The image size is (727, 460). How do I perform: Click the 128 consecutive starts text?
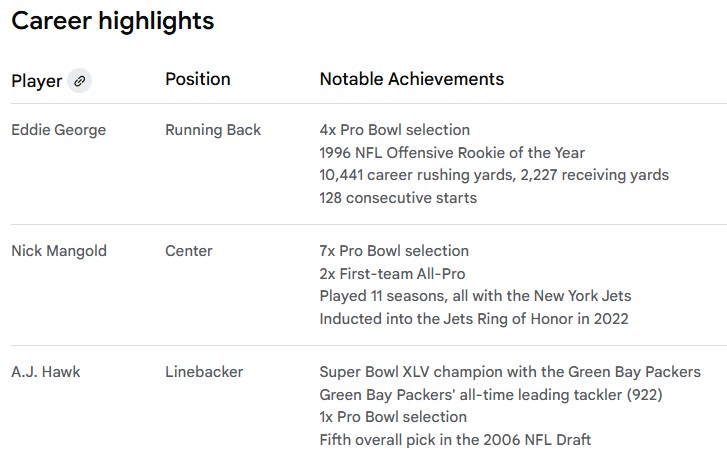[x=398, y=198]
